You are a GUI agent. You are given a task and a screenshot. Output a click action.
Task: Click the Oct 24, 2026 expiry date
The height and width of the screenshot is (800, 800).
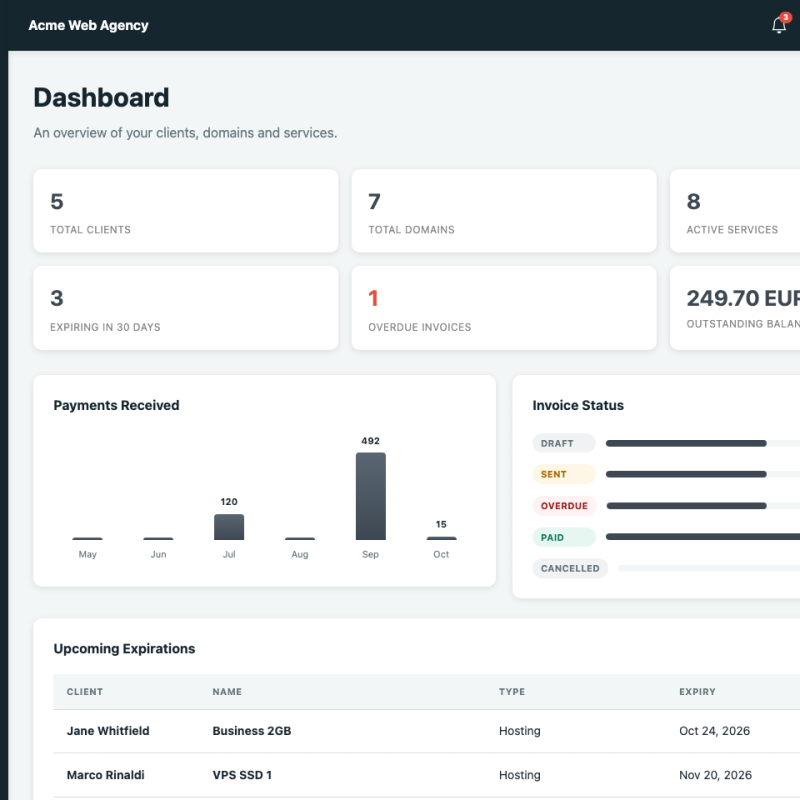pyautogui.click(x=714, y=731)
